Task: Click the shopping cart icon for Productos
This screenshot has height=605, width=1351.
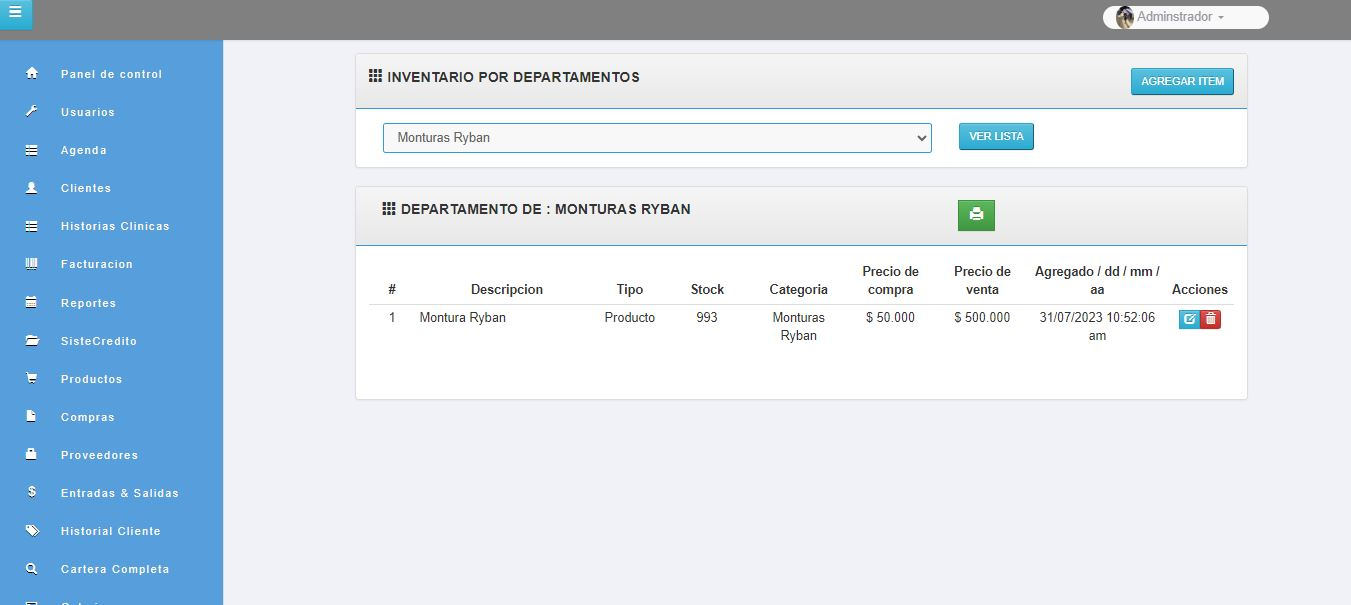Action: (32, 379)
